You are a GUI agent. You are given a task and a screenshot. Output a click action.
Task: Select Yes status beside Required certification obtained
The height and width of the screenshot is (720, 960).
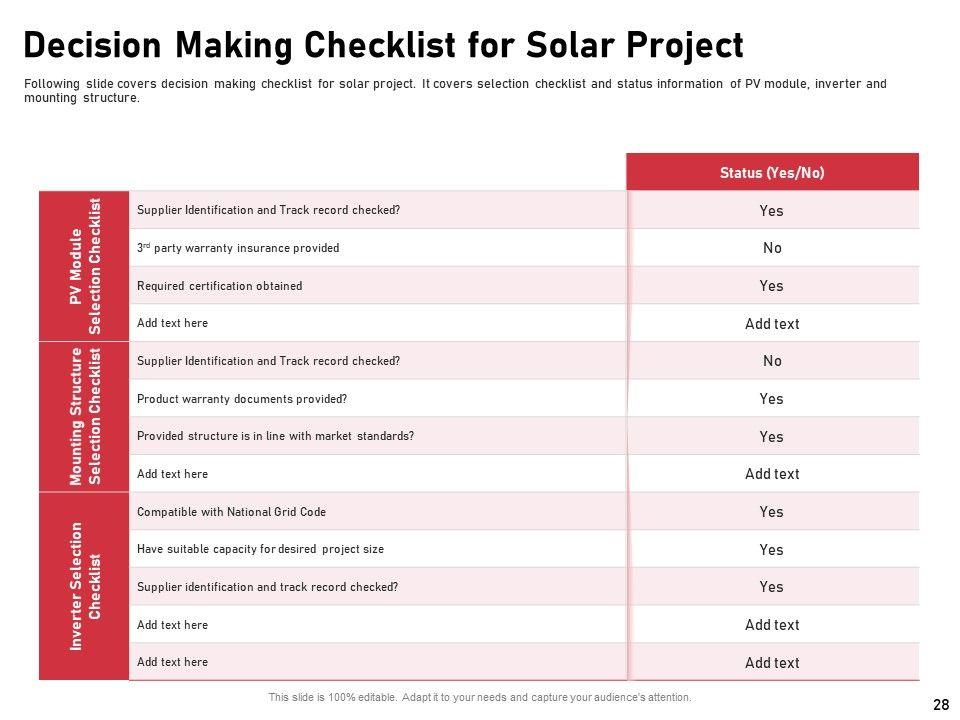pyautogui.click(x=771, y=286)
